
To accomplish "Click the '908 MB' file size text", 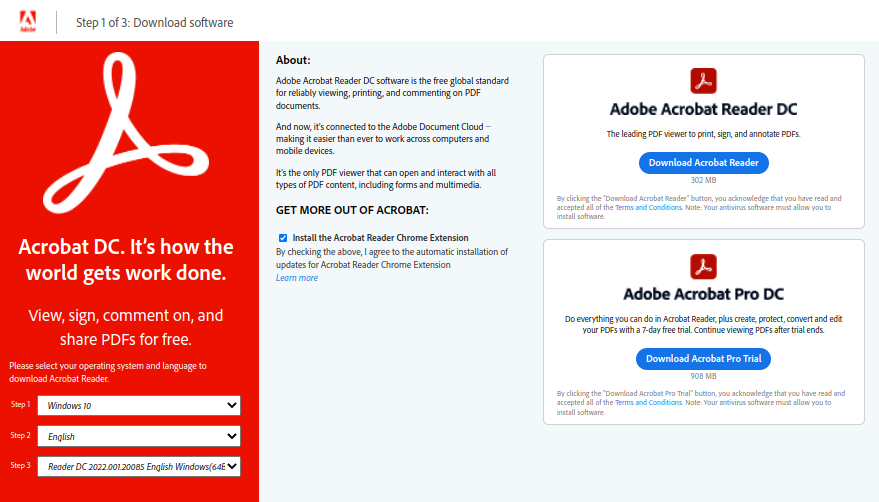I will [x=704, y=376].
